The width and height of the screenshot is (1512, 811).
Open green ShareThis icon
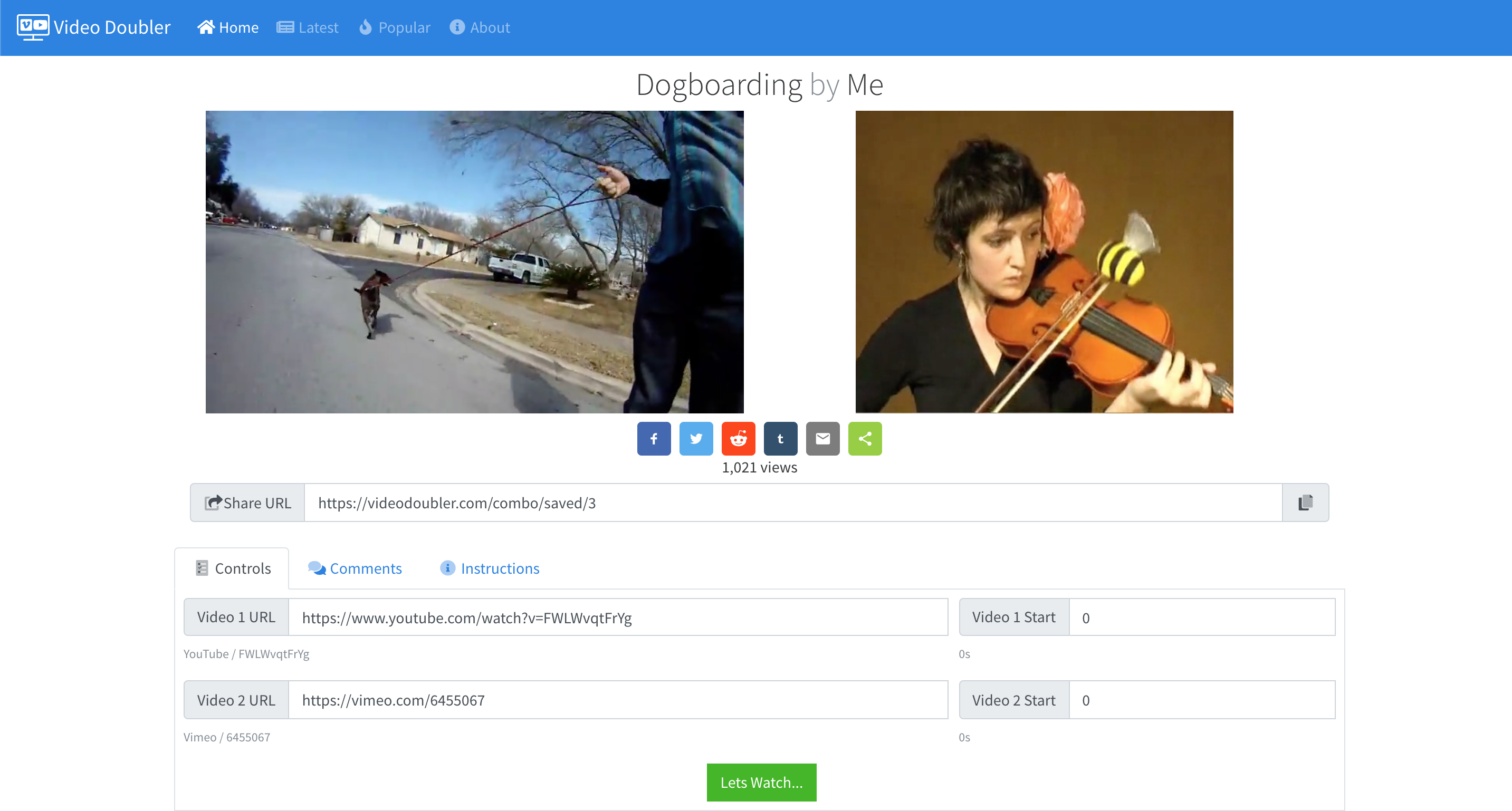pos(865,438)
